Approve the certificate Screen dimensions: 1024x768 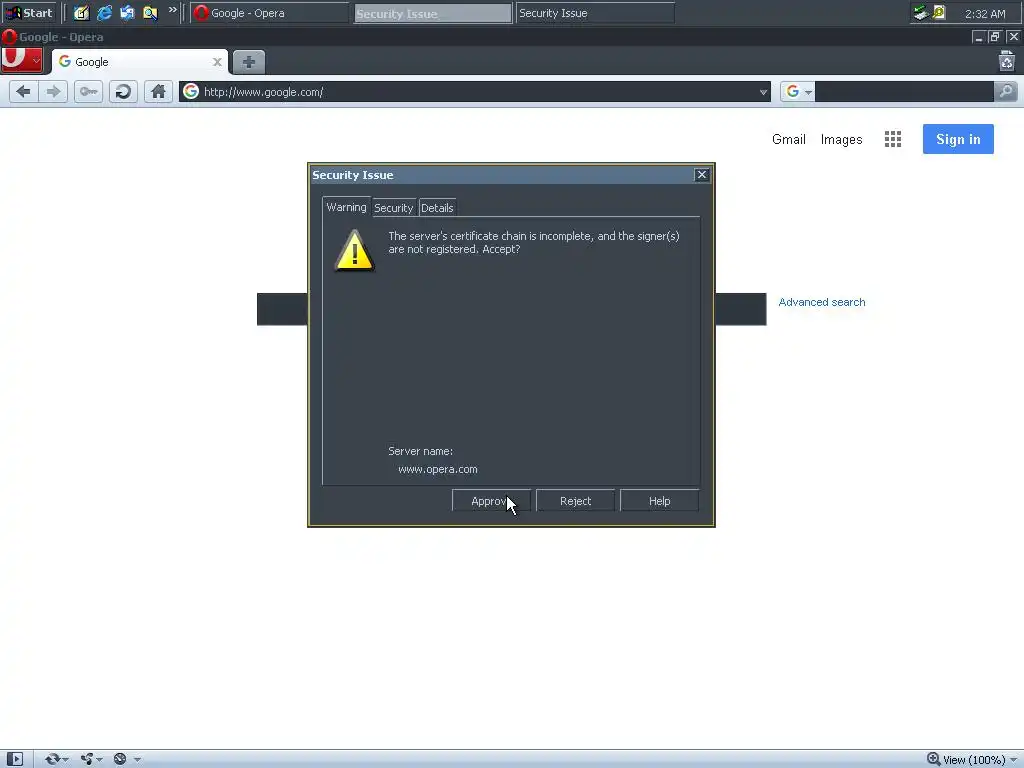point(491,501)
